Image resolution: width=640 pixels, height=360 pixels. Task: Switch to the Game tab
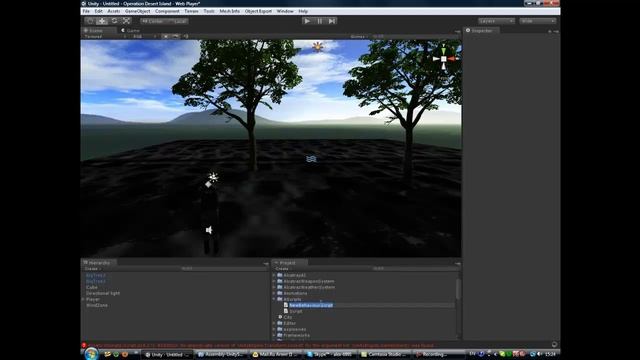click(x=131, y=31)
